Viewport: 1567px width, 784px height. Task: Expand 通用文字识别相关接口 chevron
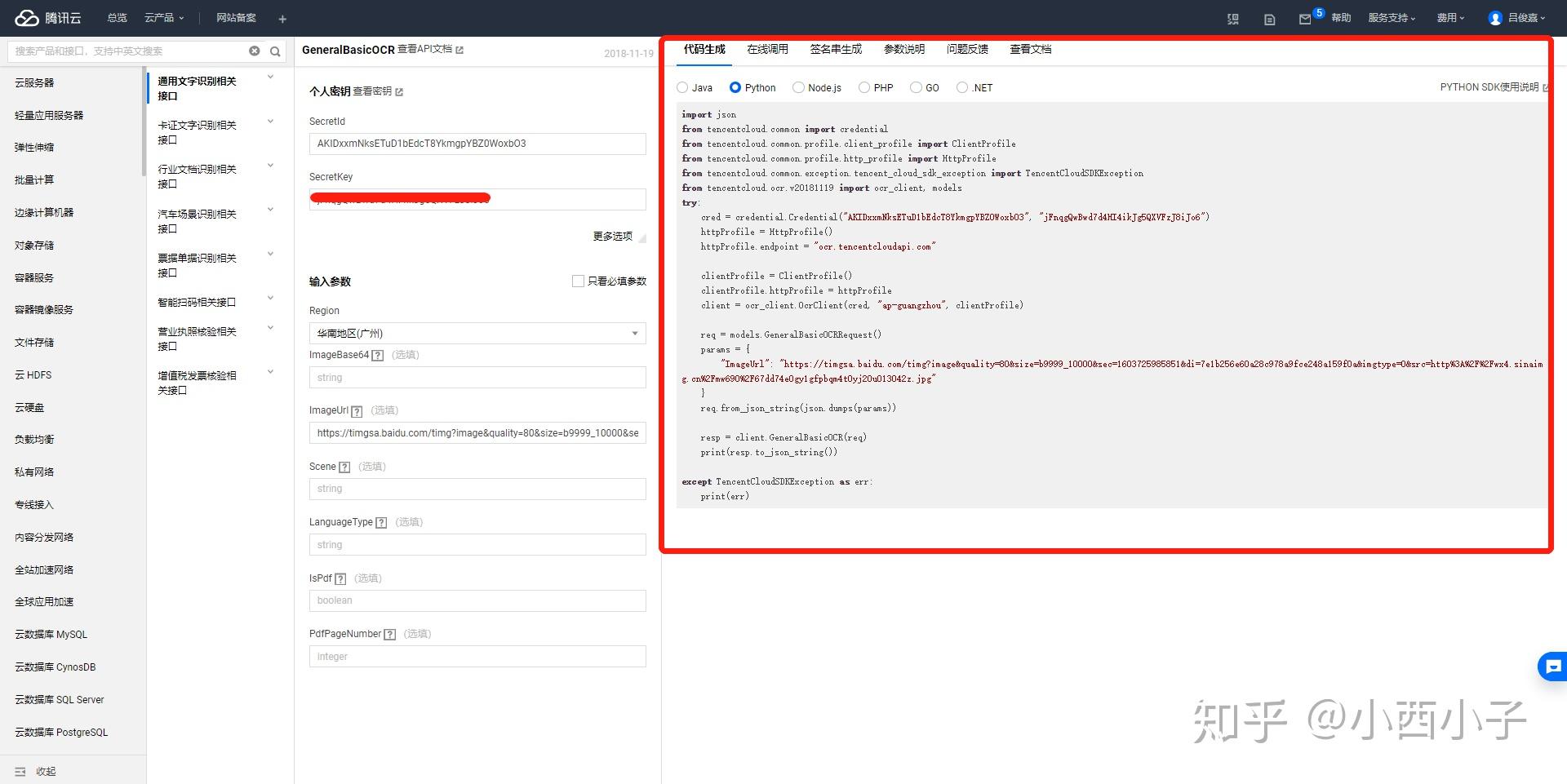point(270,78)
